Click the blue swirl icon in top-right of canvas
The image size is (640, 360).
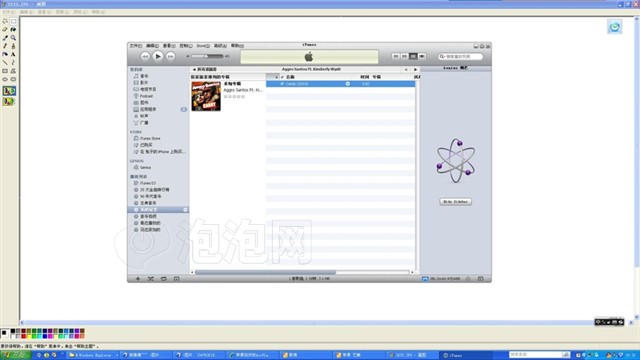pos(615,27)
